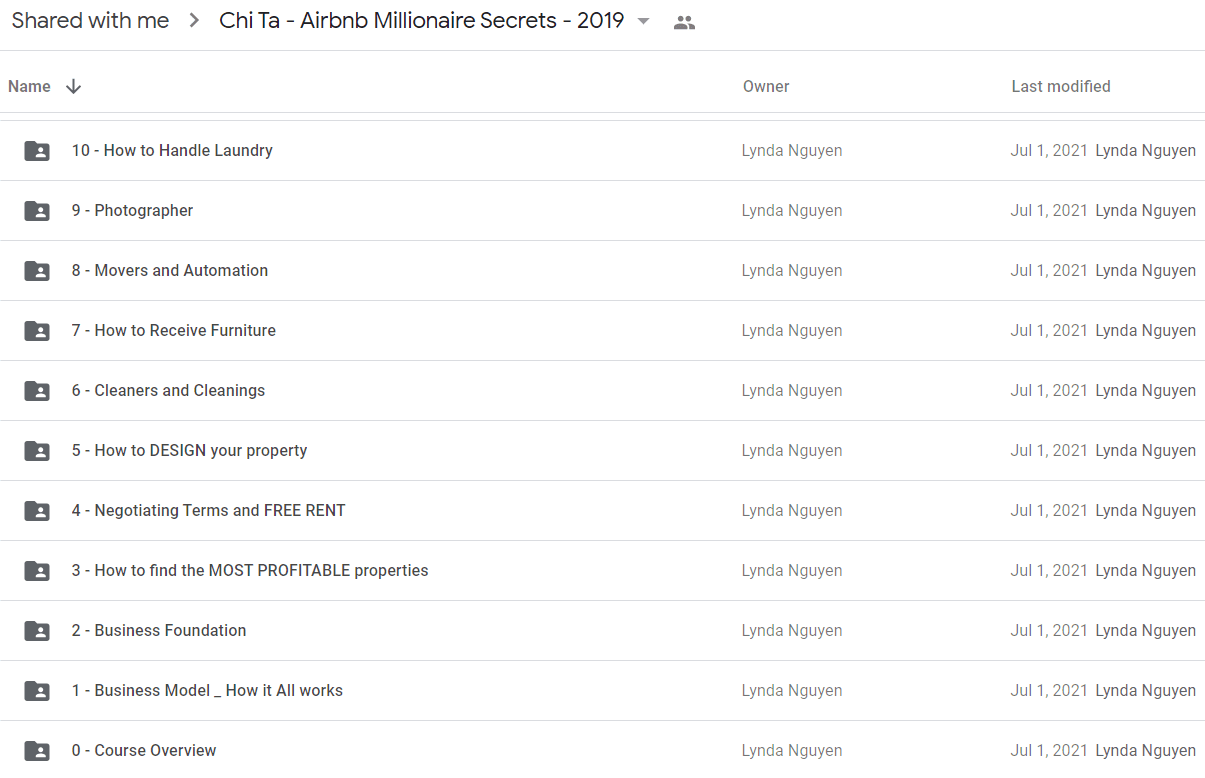The image size is (1205, 778).
Task: Go to Shared with me breadcrumb
Action: click(x=90, y=21)
